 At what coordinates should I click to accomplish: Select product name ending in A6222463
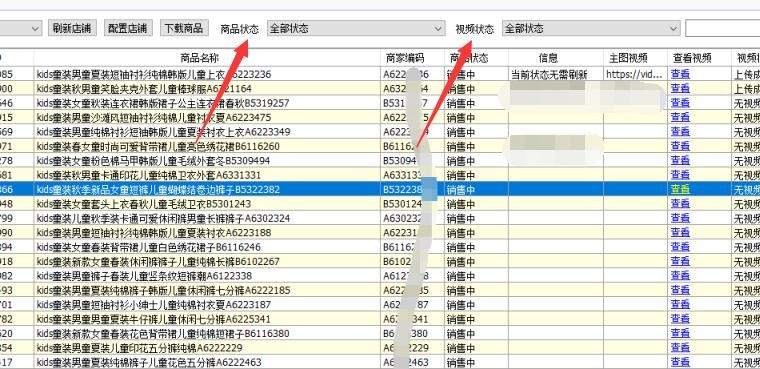coord(149,362)
